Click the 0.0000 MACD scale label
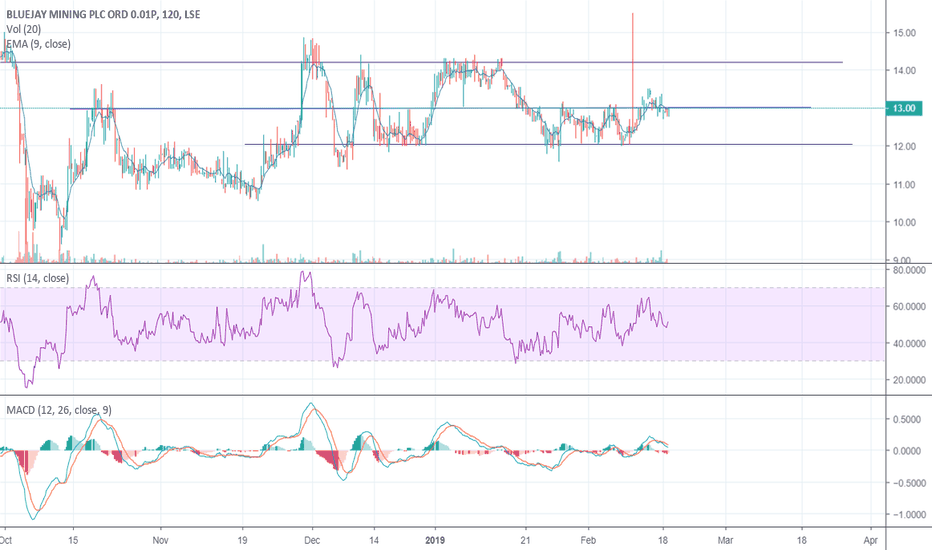The width and height of the screenshot is (932, 550). click(907, 451)
